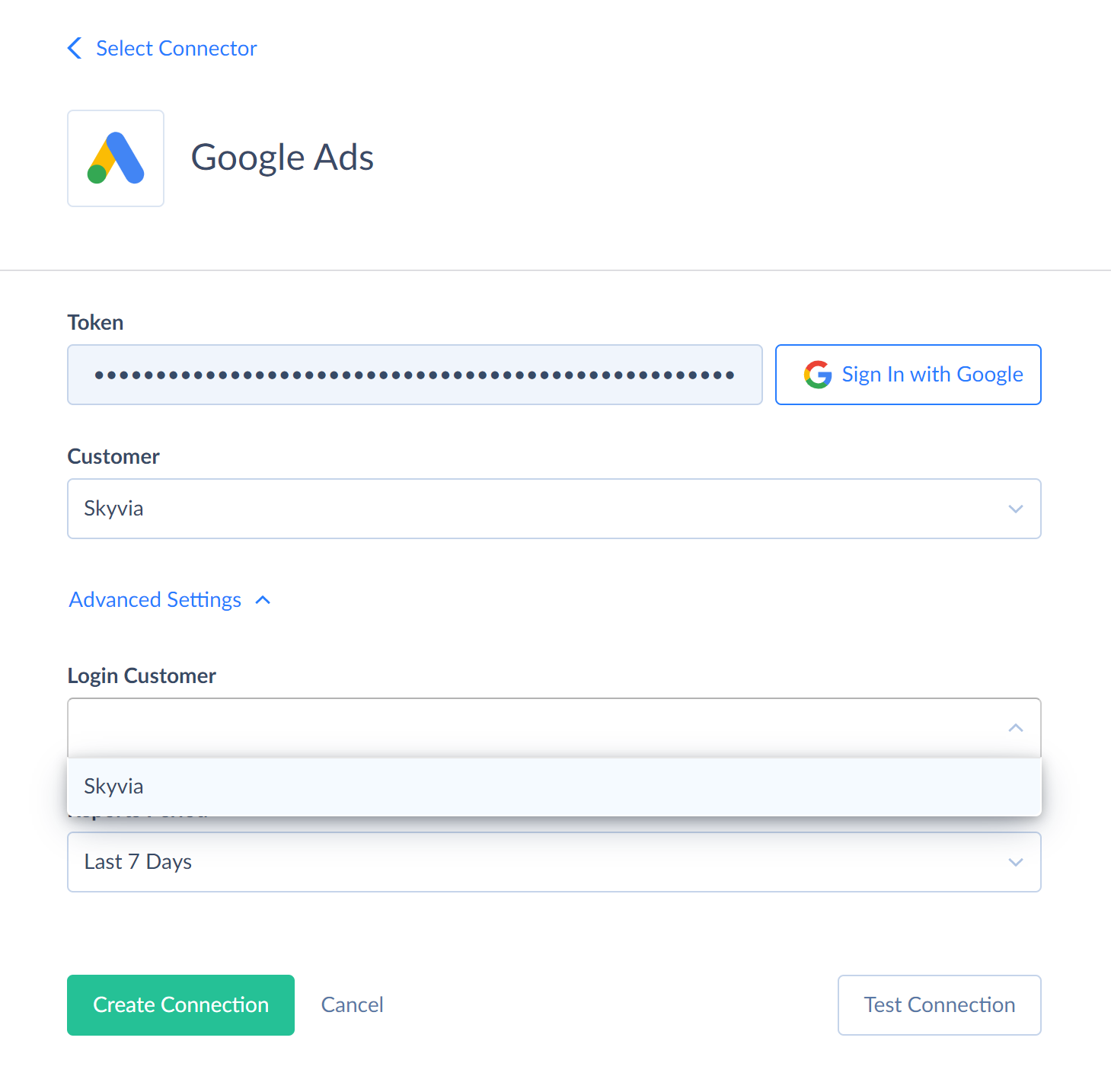Open the Last 7 Days period dropdown
1111x1092 pixels.
(554, 862)
